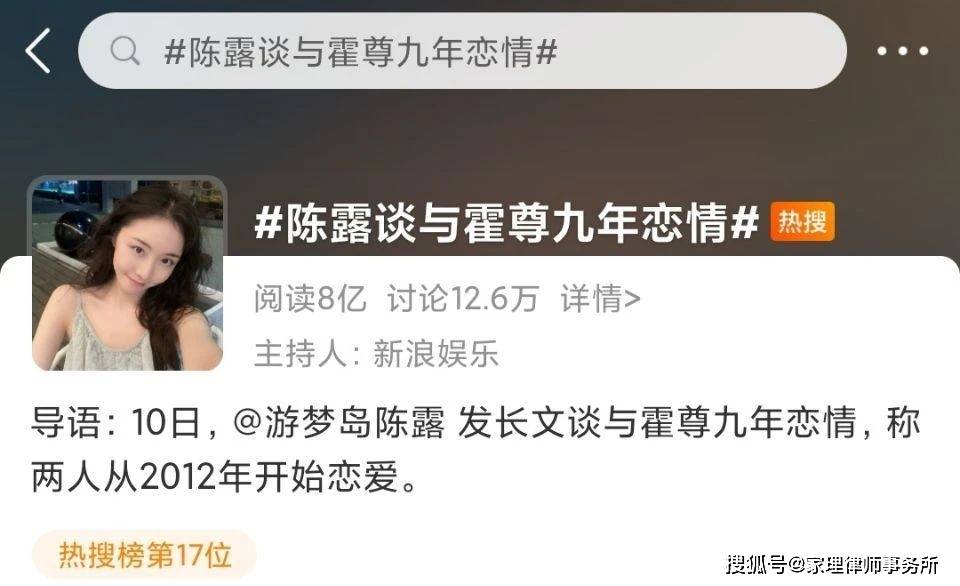Tap intro line 两人从2012年开始恋爱

pos(225,477)
